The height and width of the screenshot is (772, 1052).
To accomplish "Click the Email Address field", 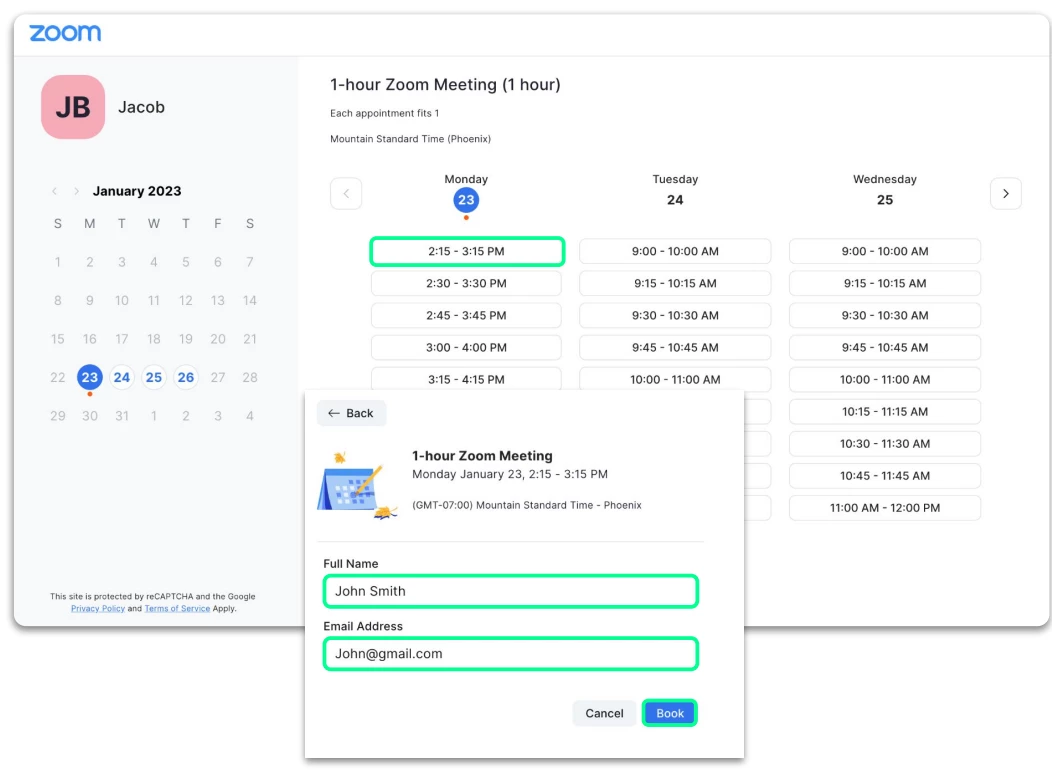I will pyautogui.click(x=511, y=653).
